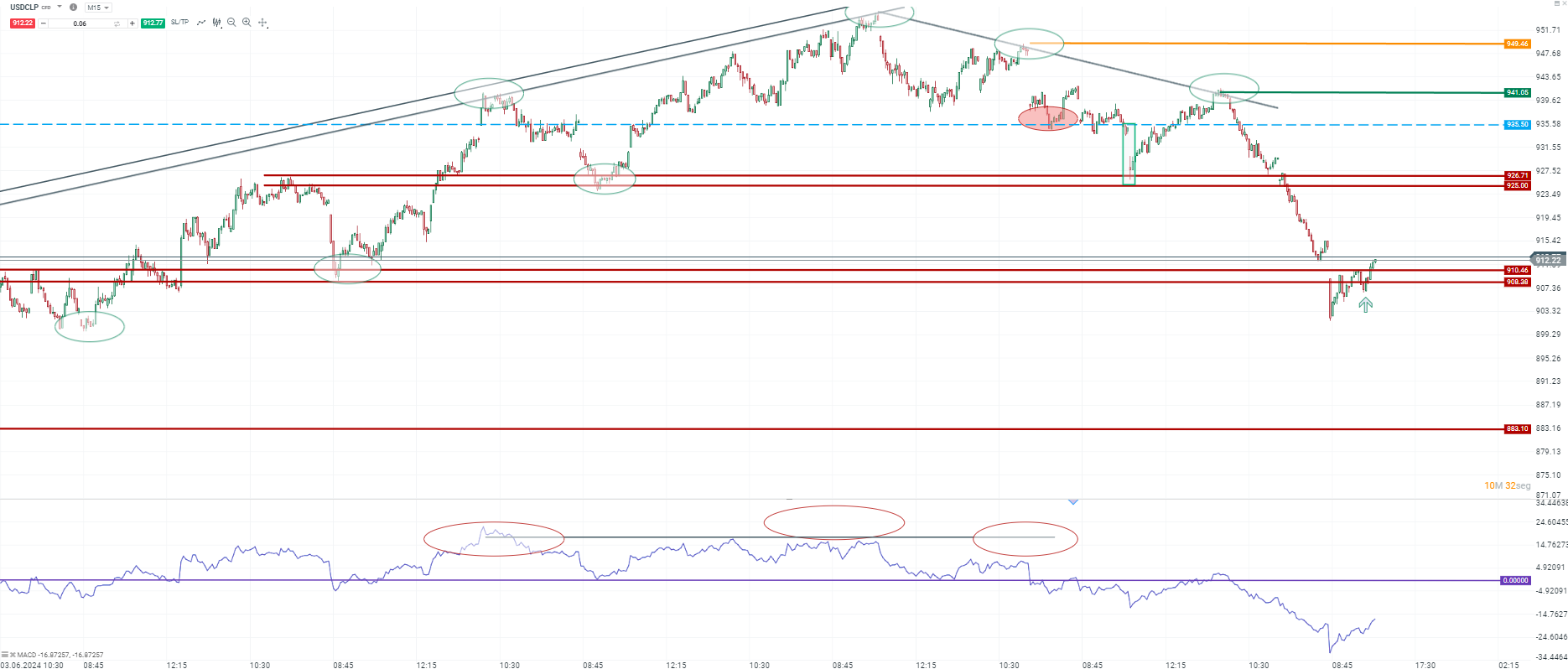Screen dimensions: 1568x669
Task: Select the crosshair cursor tool
Action: coord(262,23)
